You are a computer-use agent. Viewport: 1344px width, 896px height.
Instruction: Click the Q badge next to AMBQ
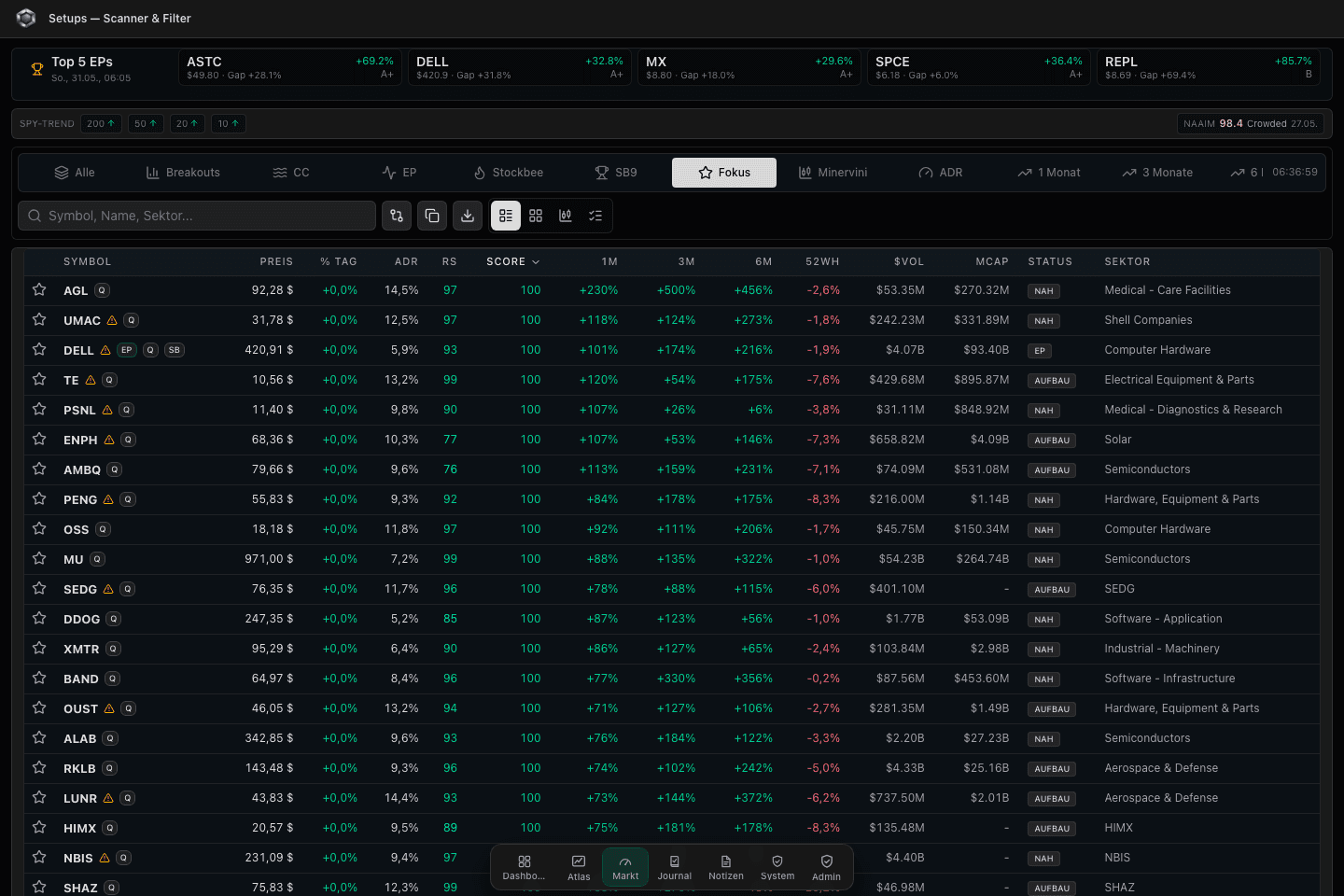(x=115, y=469)
